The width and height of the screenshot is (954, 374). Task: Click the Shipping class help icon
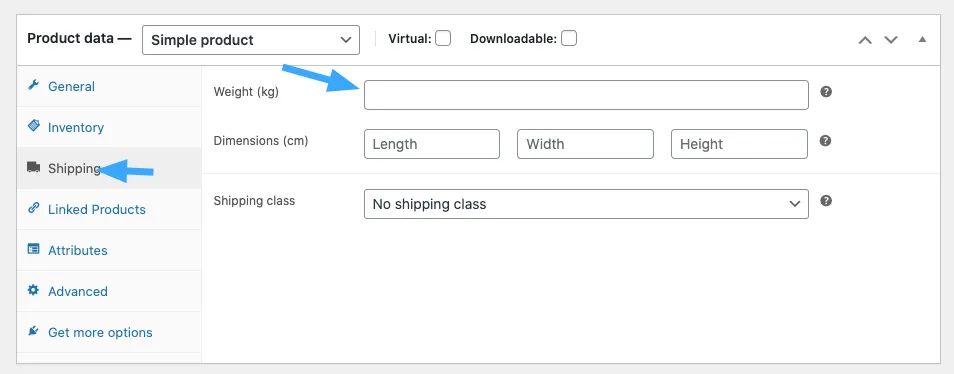click(x=826, y=201)
